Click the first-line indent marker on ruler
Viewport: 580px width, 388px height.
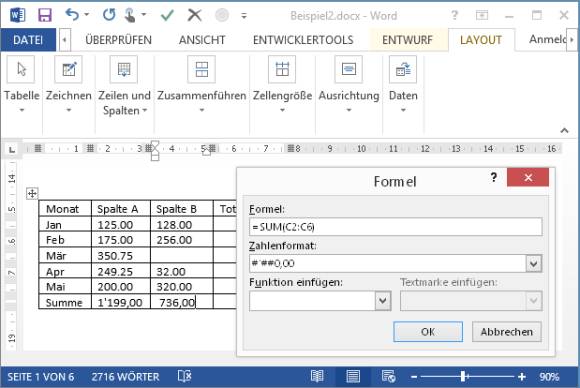coord(155,145)
